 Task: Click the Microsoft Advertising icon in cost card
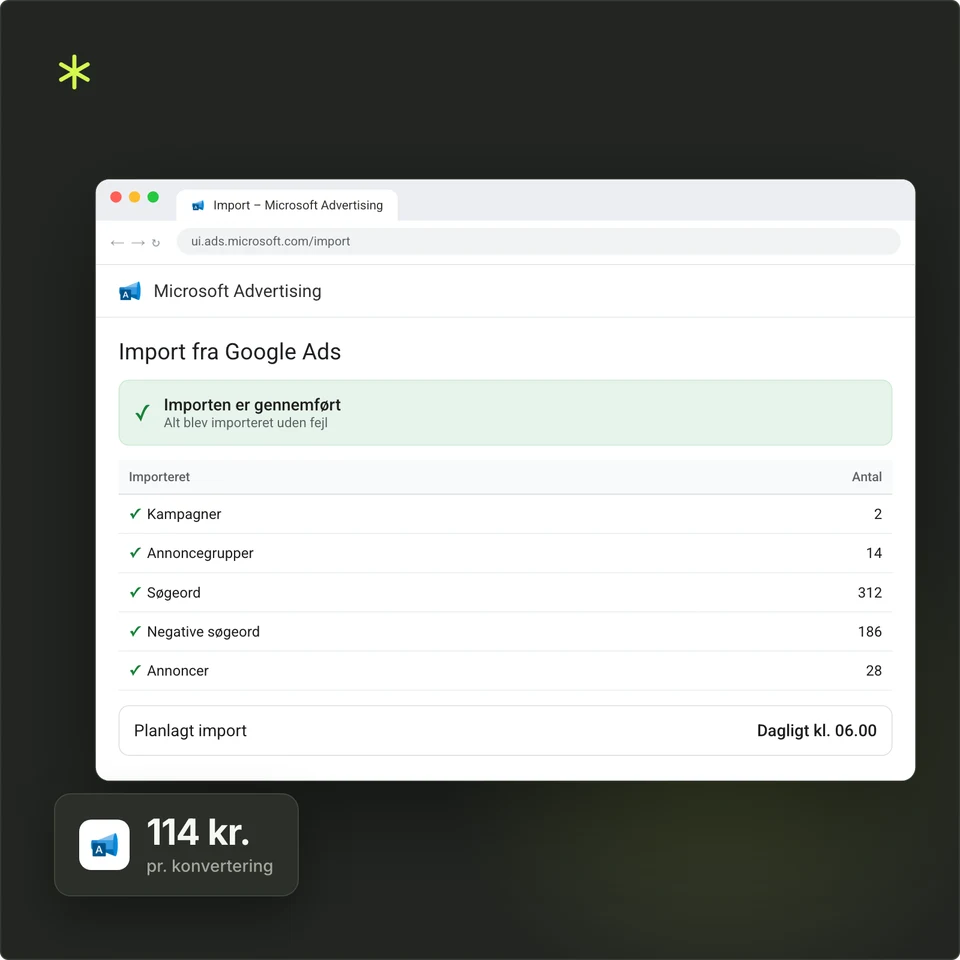click(104, 845)
